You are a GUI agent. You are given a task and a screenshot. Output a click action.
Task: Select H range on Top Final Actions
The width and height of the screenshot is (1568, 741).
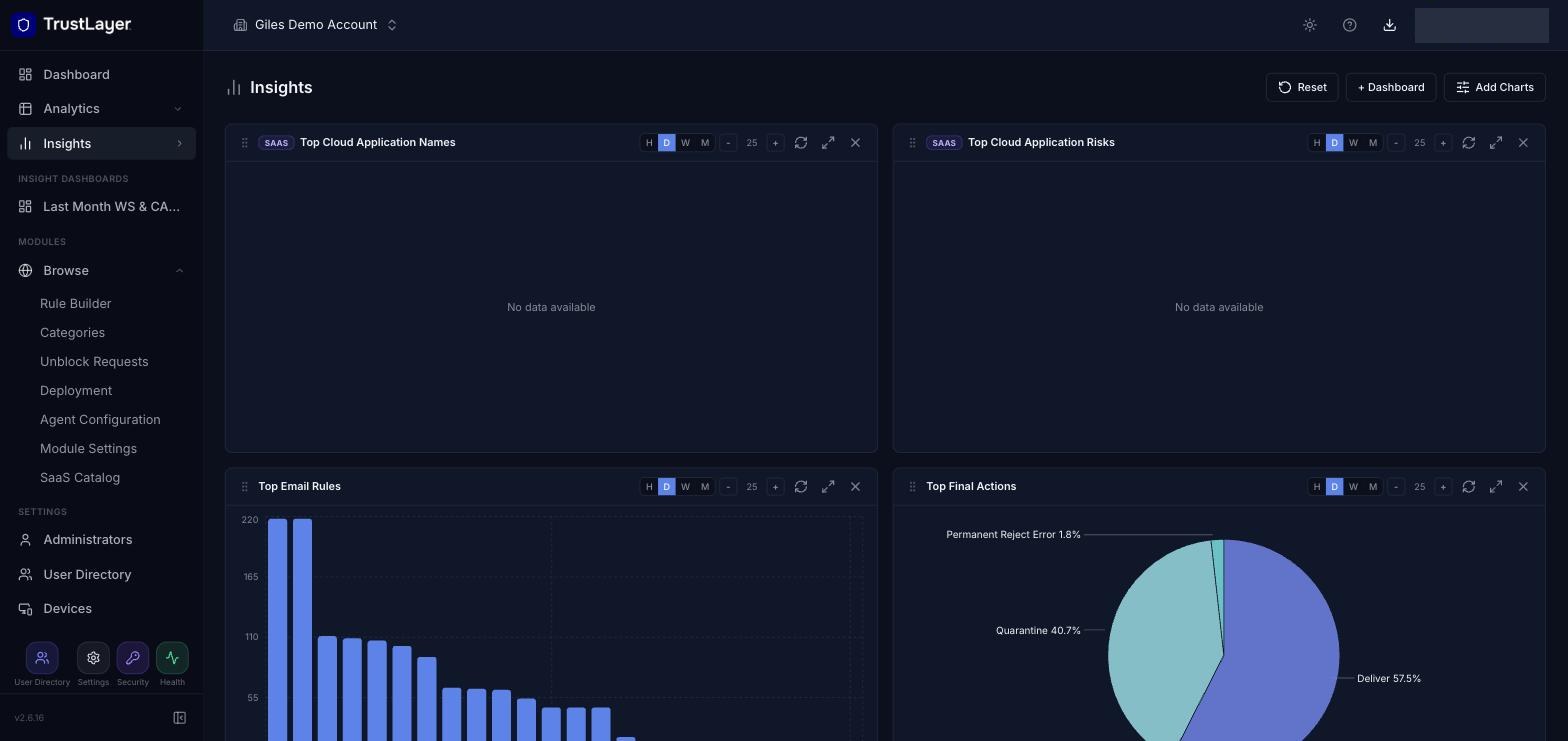coord(1317,487)
